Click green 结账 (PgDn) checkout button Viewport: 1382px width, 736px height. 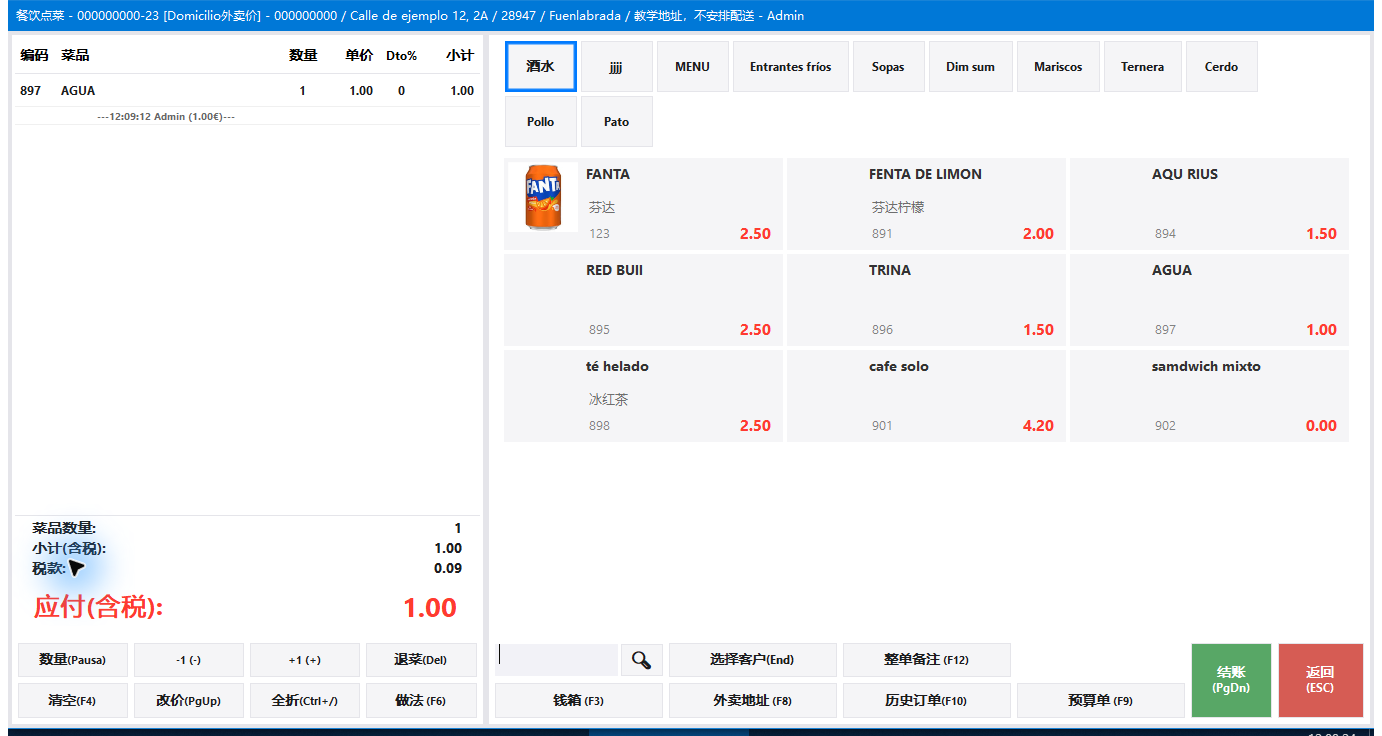pos(1231,680)
